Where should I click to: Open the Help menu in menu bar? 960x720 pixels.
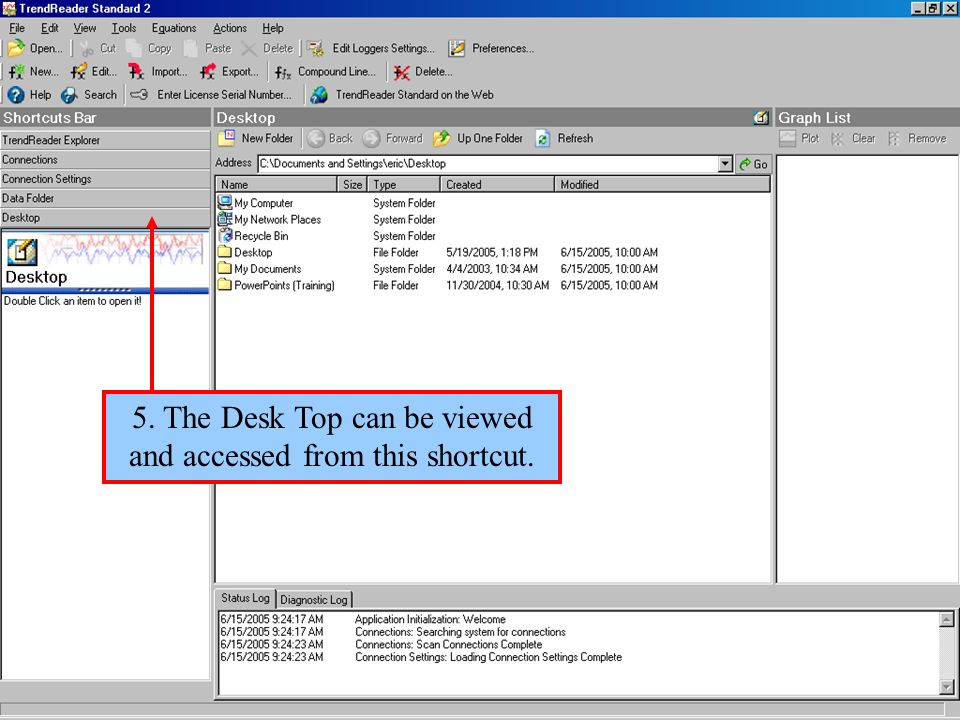[x=272, y=28]
